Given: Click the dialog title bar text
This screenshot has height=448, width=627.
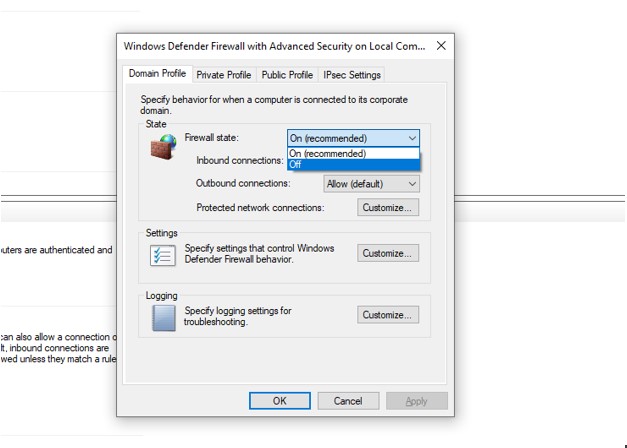Looking at the screenshot, I should pyautogui.click(x=274, y=46).
